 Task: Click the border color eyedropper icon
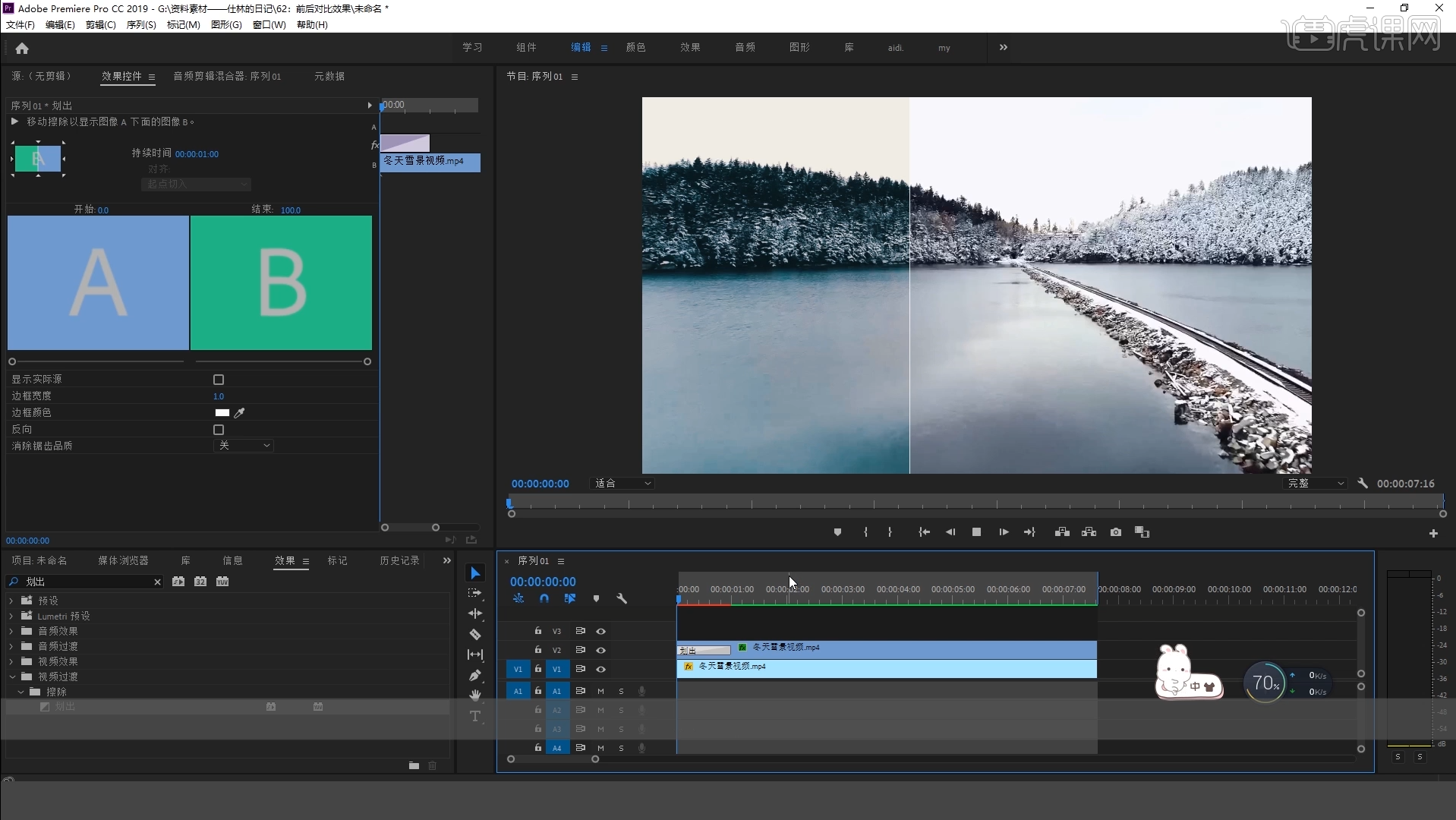[x=240, y=413]
